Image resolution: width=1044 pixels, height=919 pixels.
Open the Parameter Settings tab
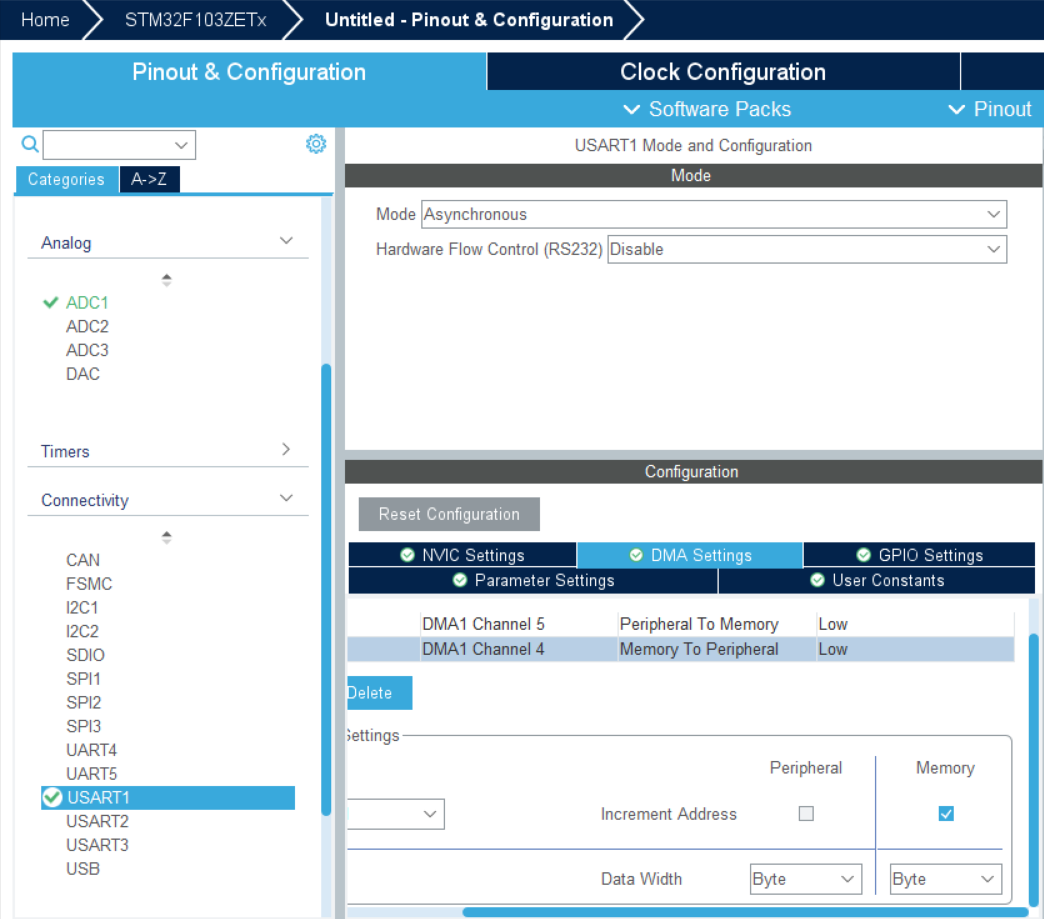coord(533,580)
